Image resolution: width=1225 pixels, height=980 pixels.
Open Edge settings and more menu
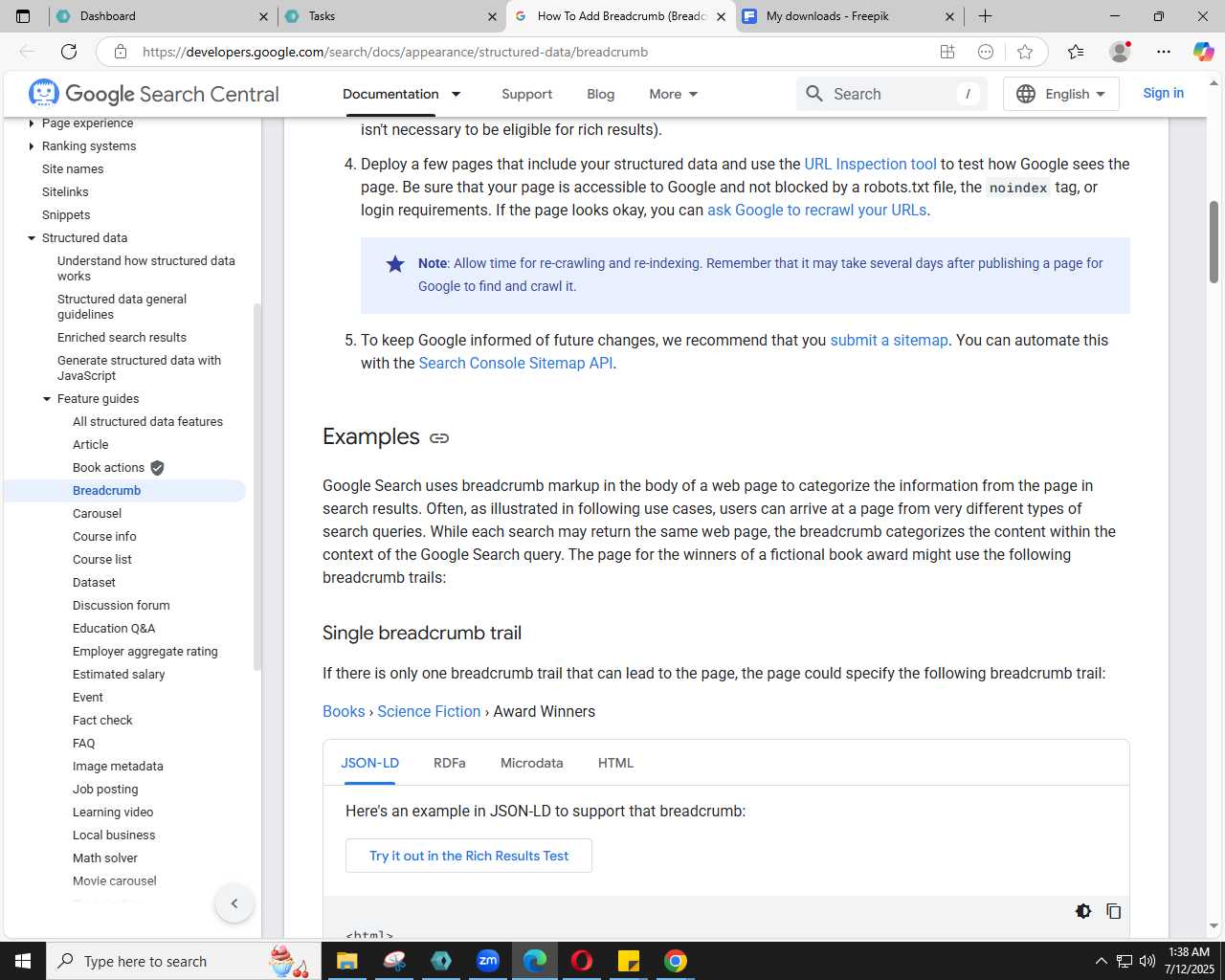point(1163,52)
